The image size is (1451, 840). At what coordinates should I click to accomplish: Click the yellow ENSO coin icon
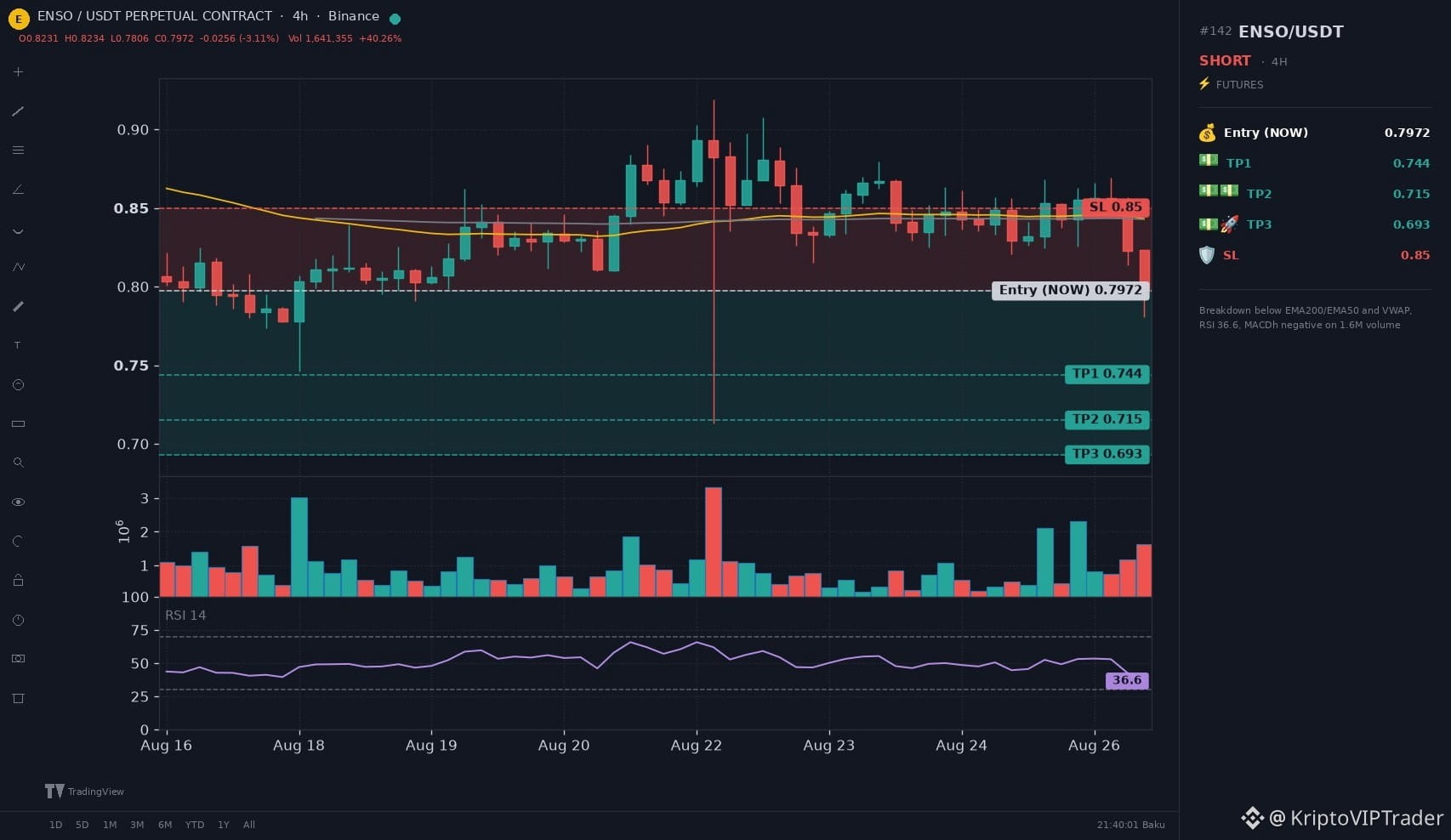coord(18,18)
